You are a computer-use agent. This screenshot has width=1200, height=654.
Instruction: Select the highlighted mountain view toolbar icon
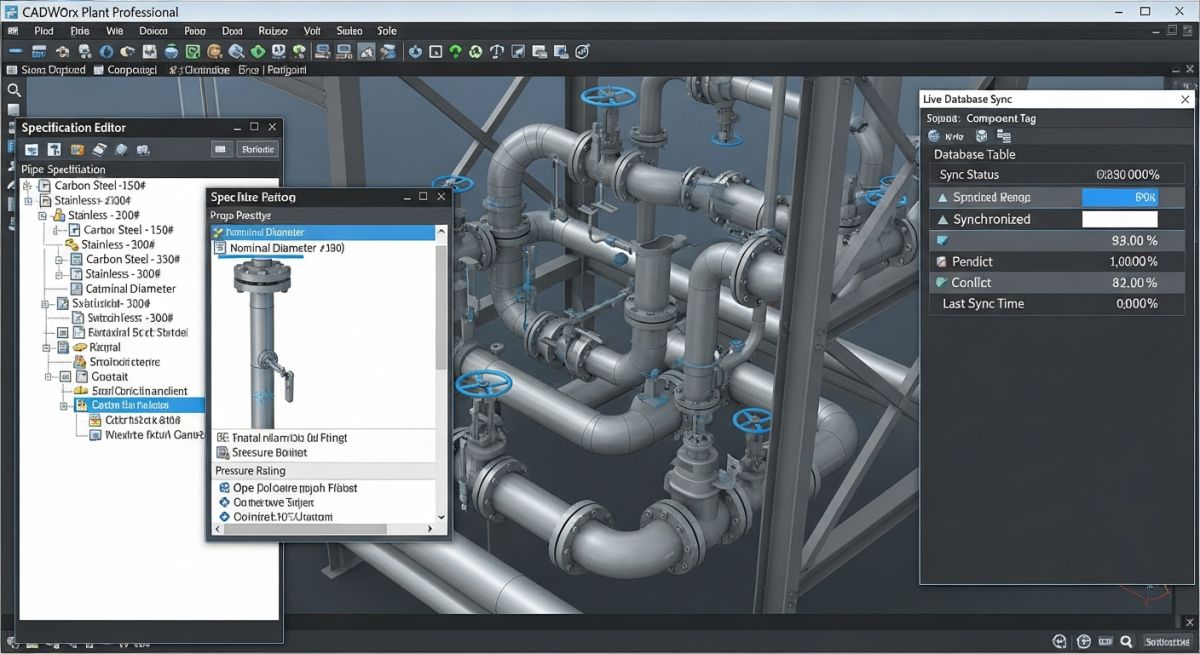coord(368,51)
